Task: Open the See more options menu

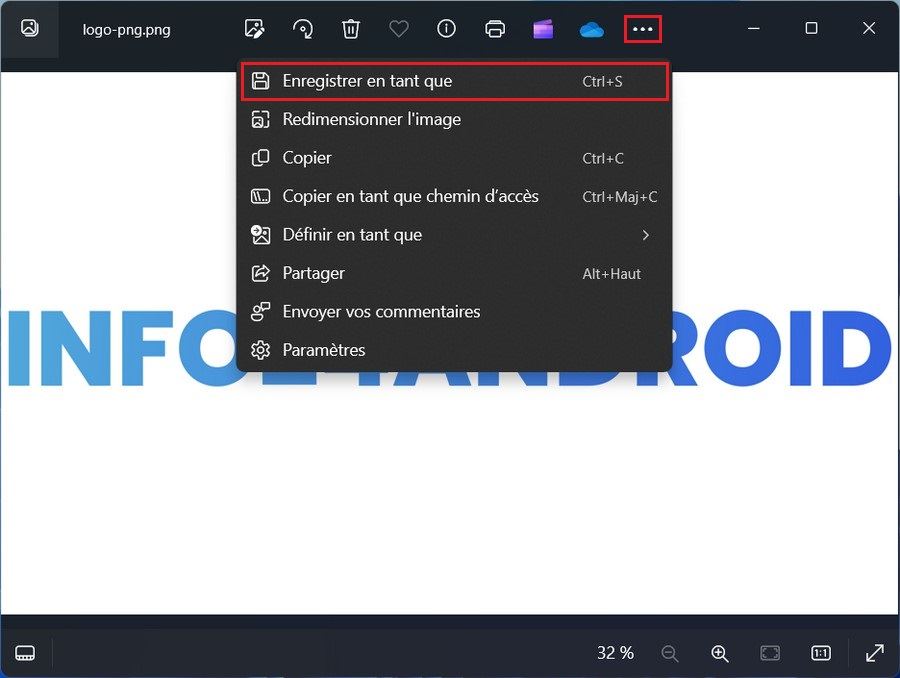Action: 642,29
